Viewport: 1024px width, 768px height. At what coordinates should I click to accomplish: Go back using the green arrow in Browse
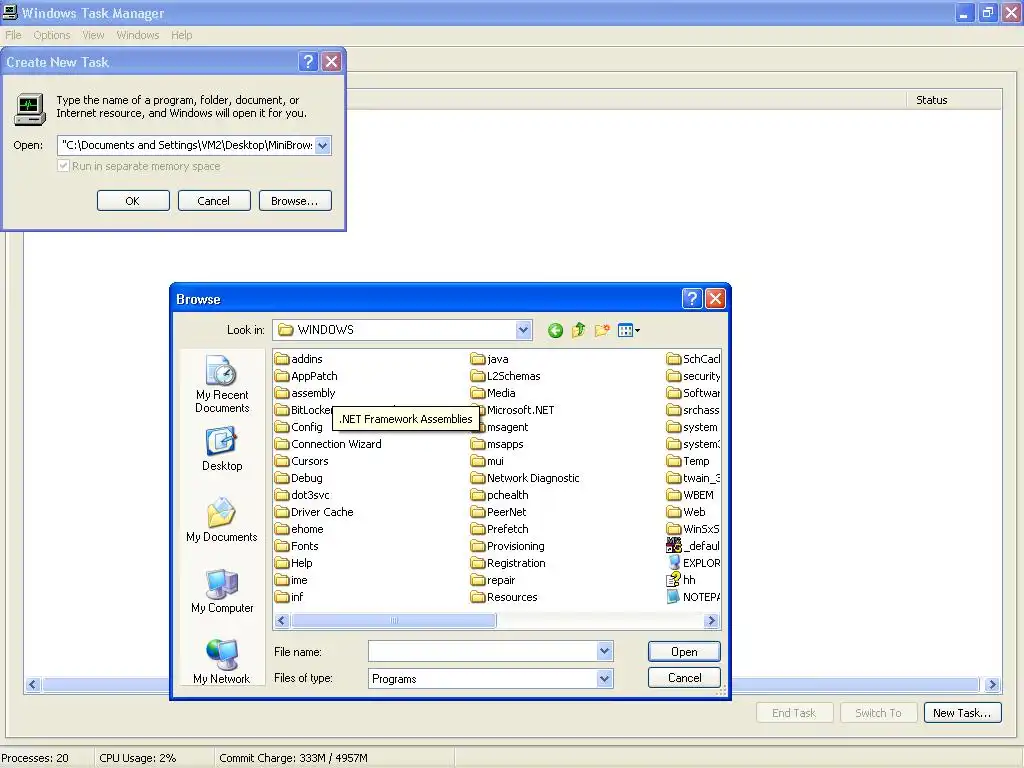(x=555, y=330)
